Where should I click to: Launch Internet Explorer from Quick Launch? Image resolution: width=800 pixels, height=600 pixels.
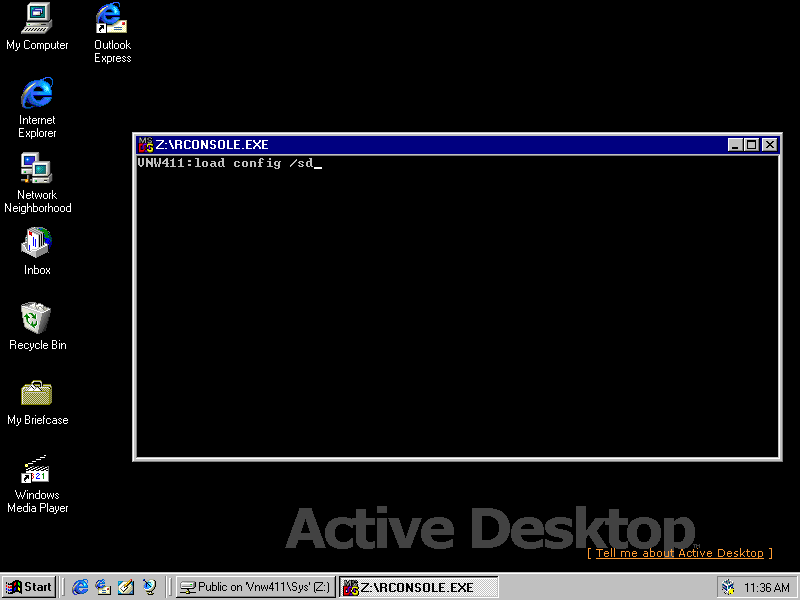(x=80, y=587)
